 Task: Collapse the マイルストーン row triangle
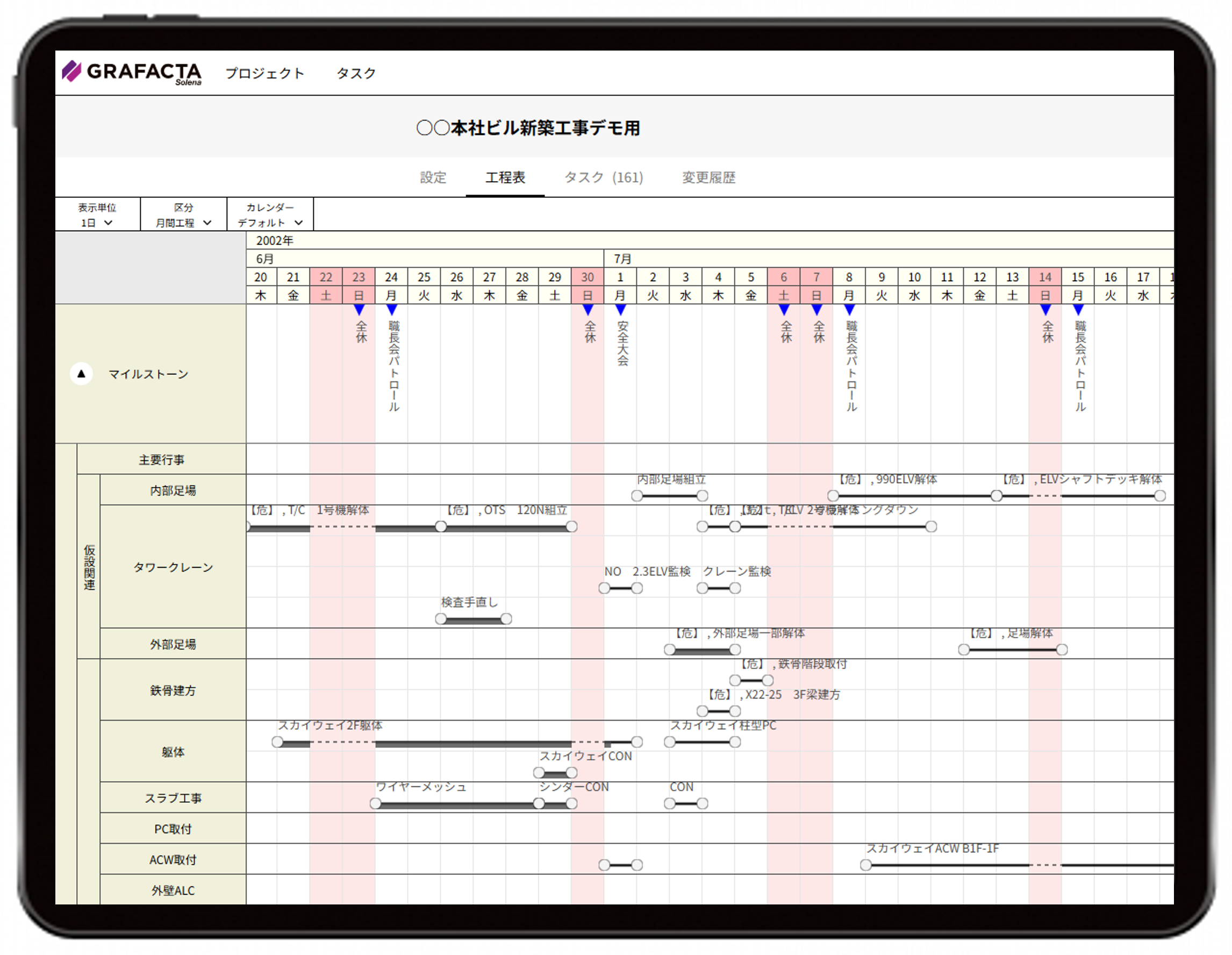(x=81, y=374)
